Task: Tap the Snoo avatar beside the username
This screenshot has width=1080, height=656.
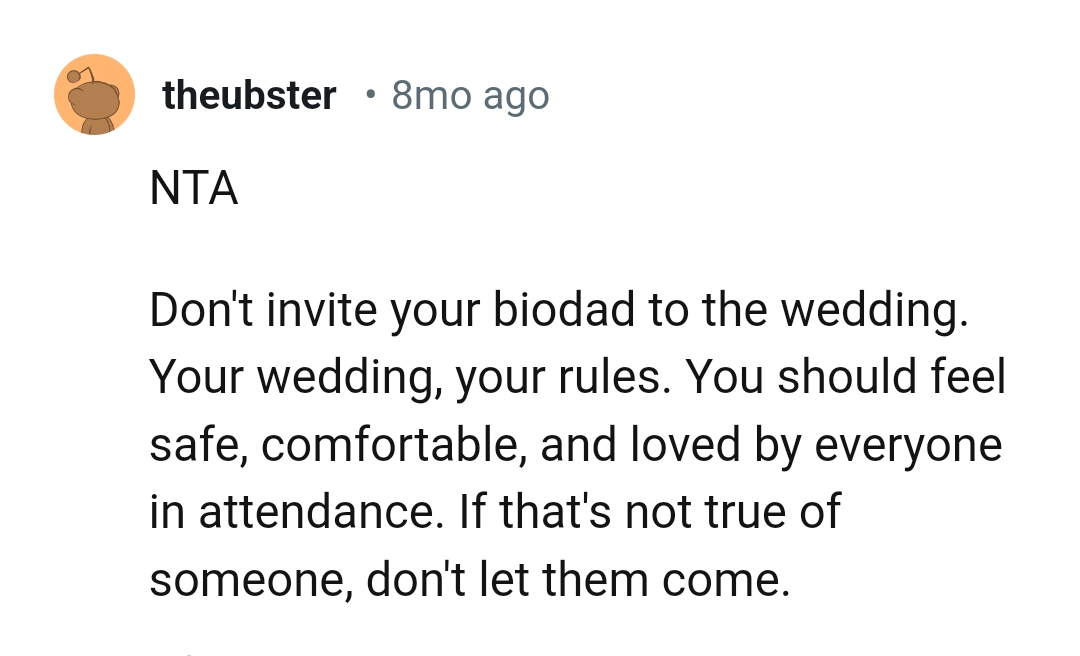Action: (x=94, y=93)
